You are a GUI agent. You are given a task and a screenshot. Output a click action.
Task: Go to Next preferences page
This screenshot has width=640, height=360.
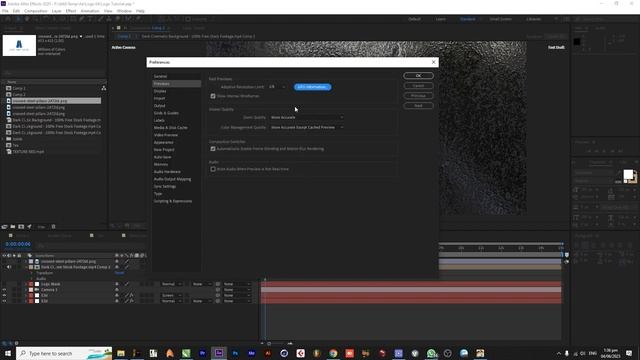click(x=418, y=106)
